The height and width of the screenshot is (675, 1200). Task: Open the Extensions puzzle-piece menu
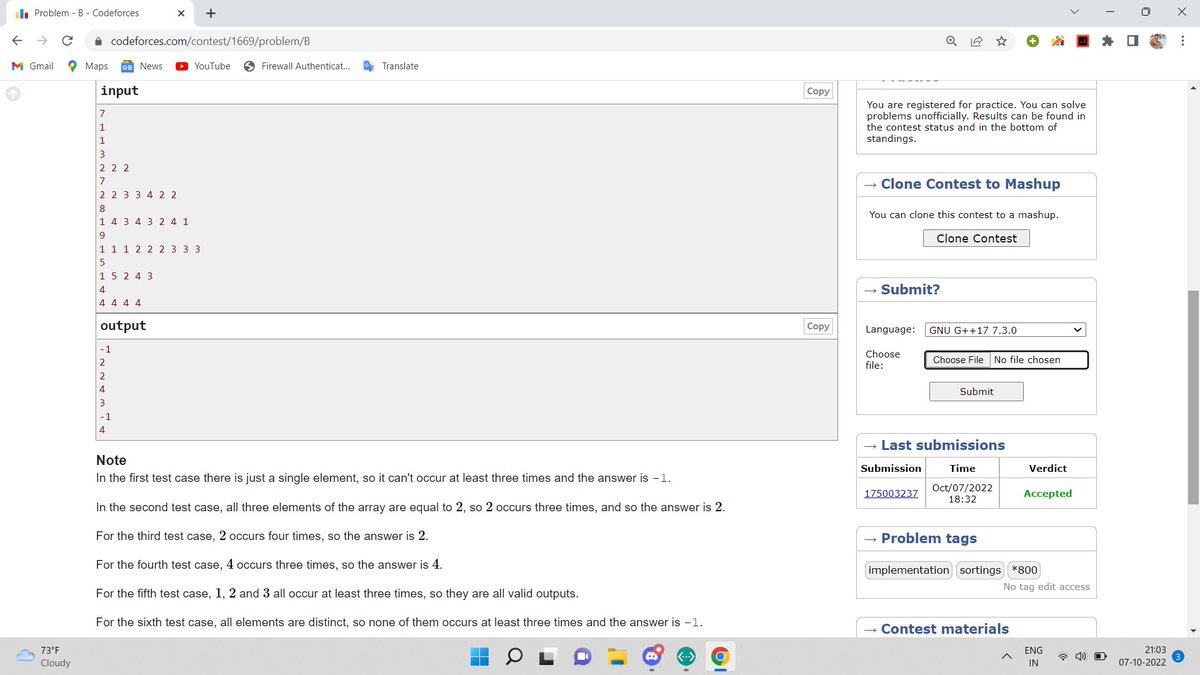(x=1107, y=41)
